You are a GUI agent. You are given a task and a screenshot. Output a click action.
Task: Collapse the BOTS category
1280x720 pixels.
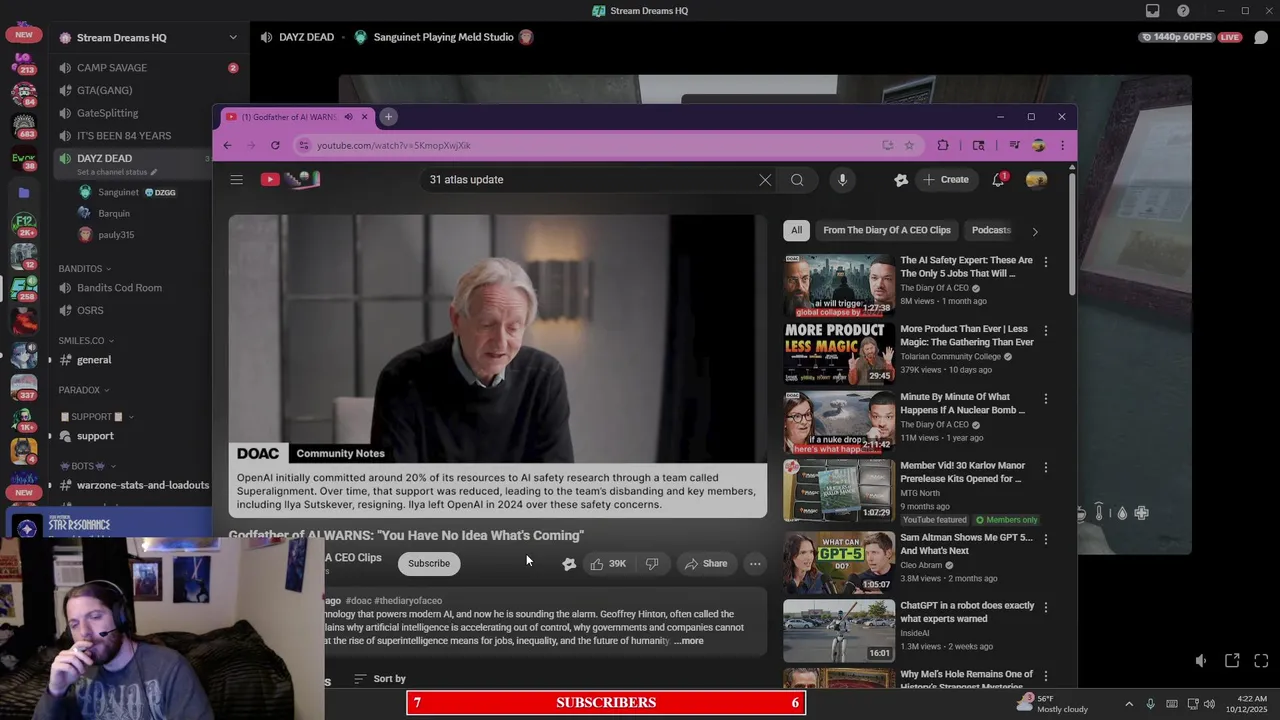[x=88, y=466]
